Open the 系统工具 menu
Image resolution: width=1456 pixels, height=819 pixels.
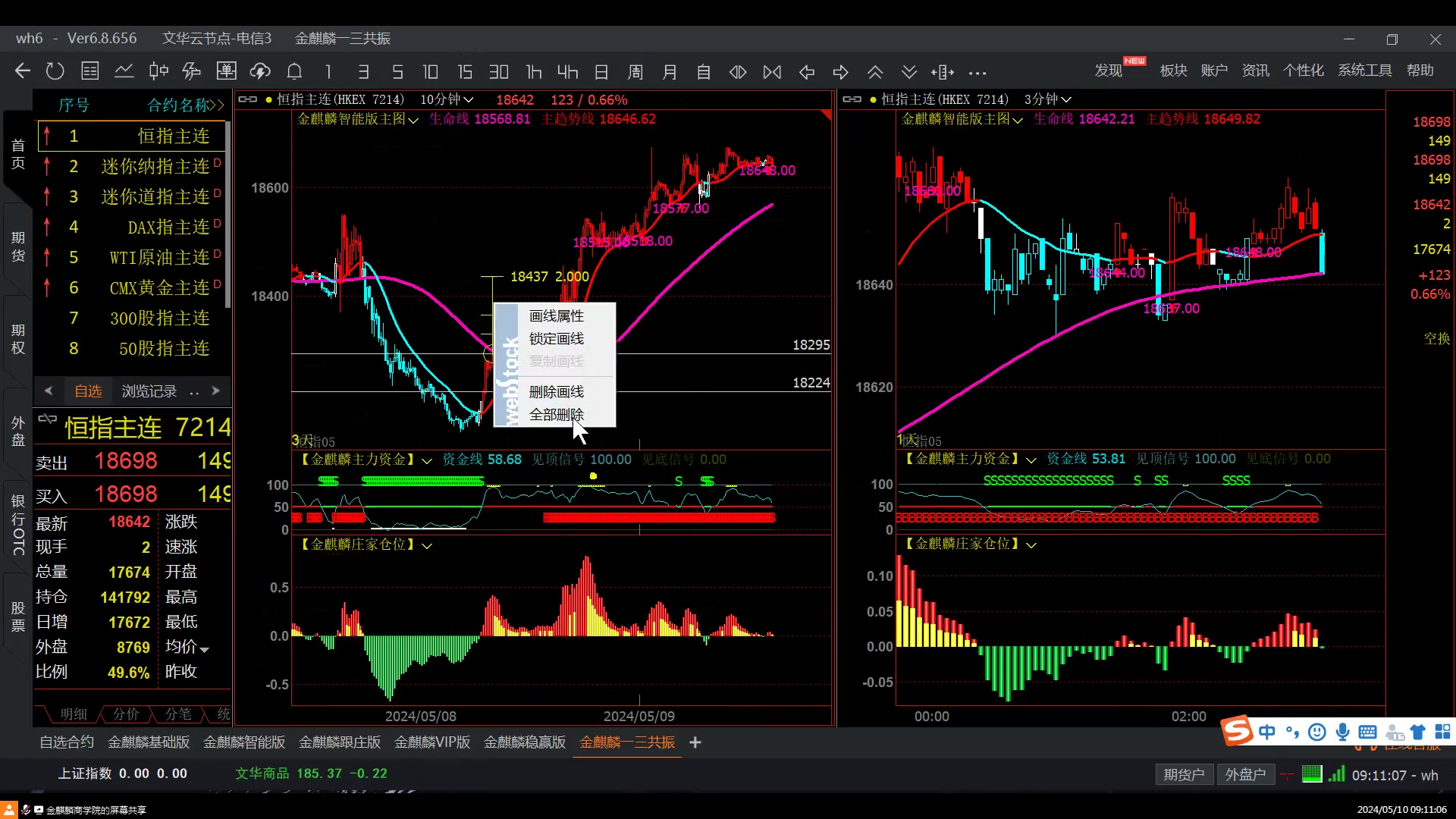pyautogui.click(x=1365, y=71)
